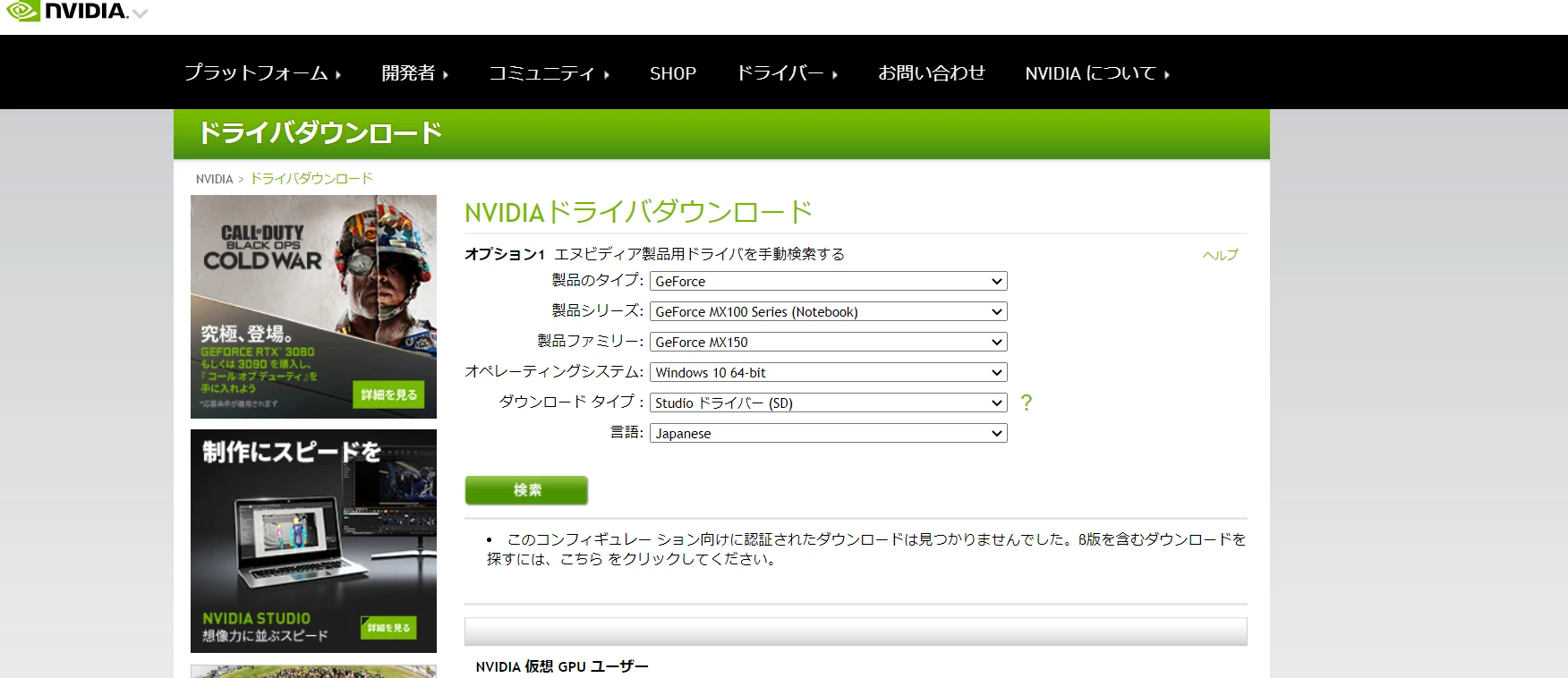Open the 制作にスピードを Studio laptop banner
Image resolution: width=1568 pixels, height=678 pixels.
coord(313,540)
